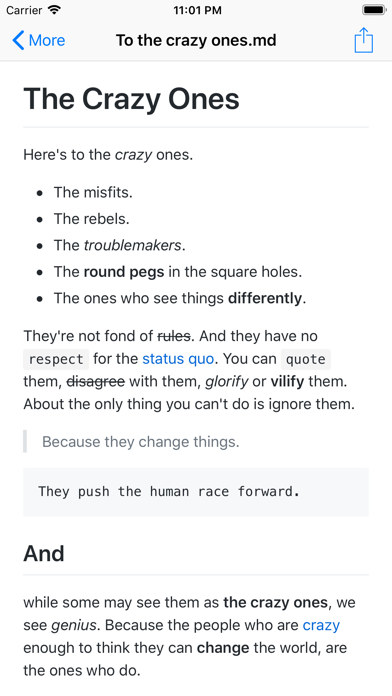Tap the battery icon in status bar
This screenshot has height=696, width=392.
pyautogui.click(x=373, y=10)
